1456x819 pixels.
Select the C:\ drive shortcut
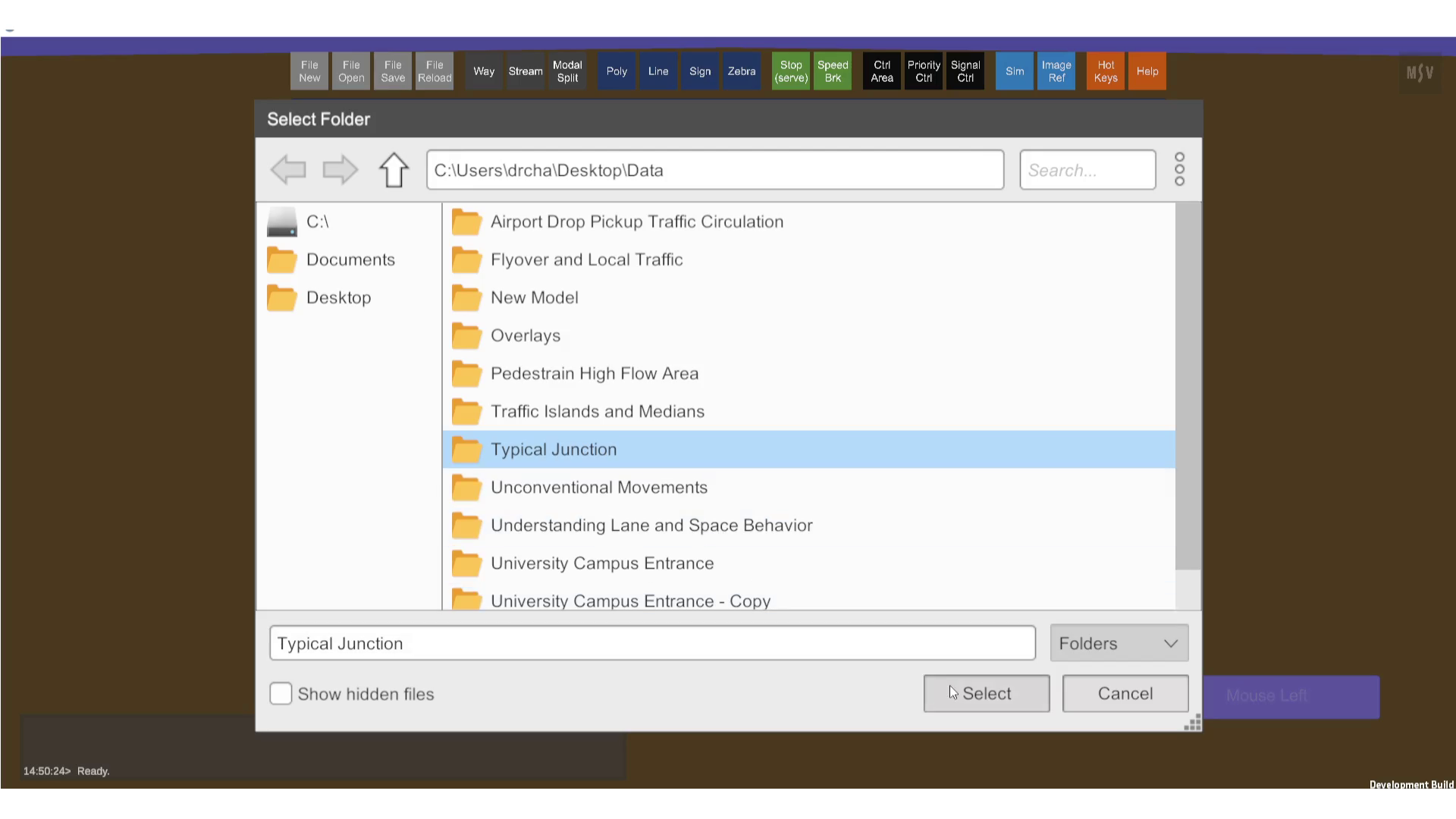pos(317,222)
